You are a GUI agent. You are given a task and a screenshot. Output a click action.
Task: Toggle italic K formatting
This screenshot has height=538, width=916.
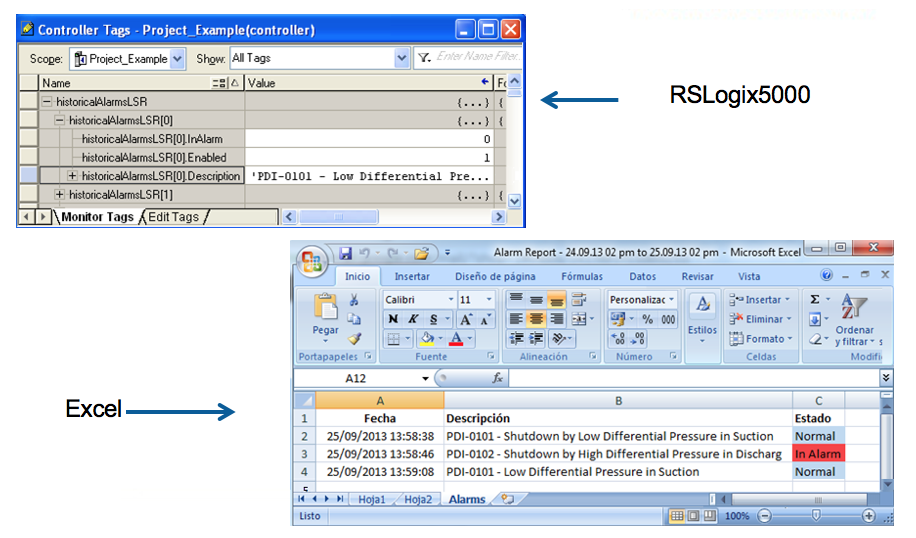(x=413, y=319)
